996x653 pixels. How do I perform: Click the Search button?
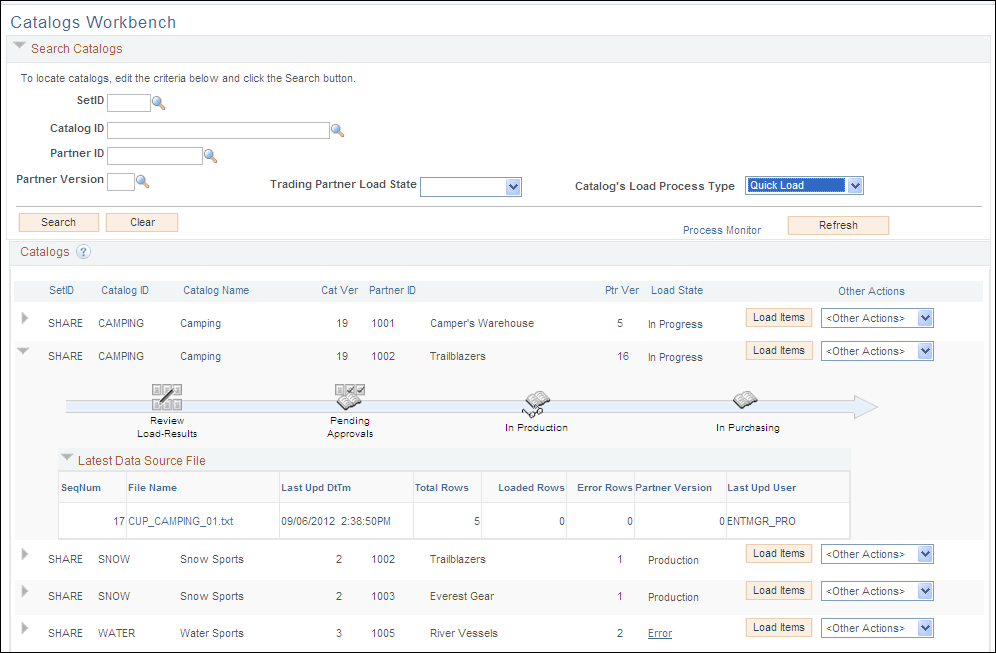pyautogui.click(x=58, y=222)
